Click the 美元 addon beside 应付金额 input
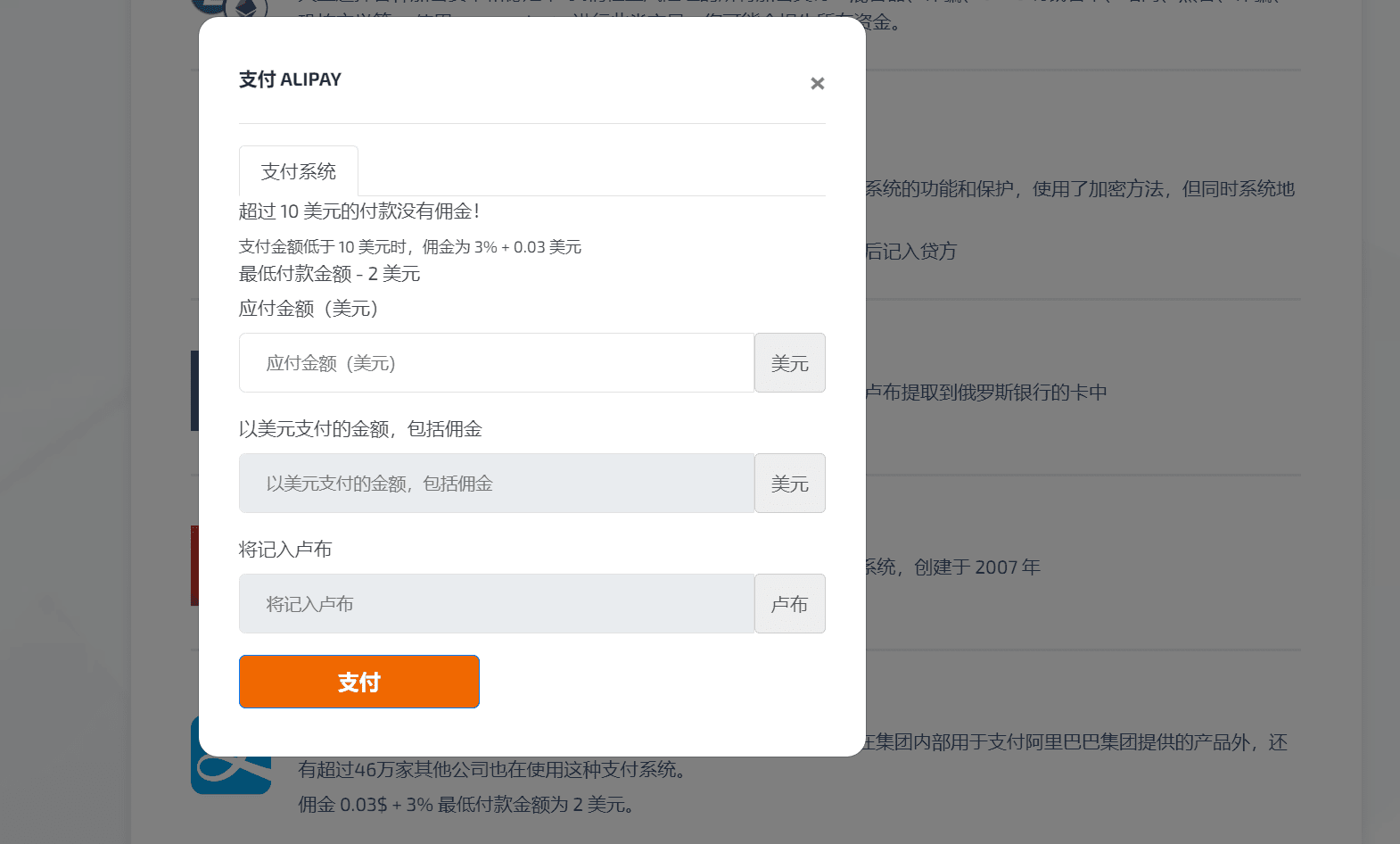Image resolution: width=1400 pixels, height=844 pixels. [x=789, y=363]
